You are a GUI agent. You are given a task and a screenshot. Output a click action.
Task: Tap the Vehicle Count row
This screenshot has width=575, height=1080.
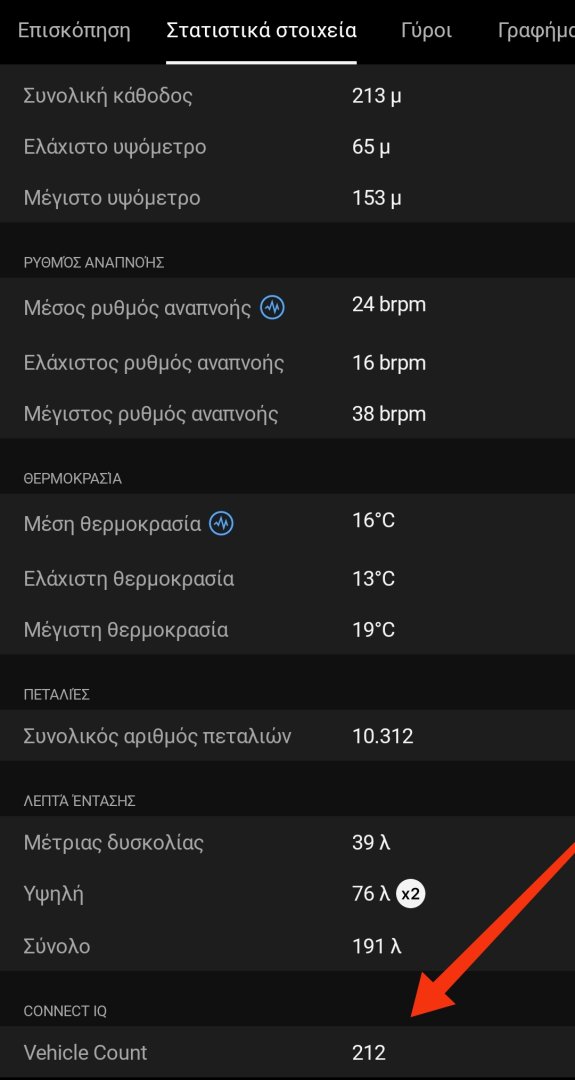tap(287, 1052)
